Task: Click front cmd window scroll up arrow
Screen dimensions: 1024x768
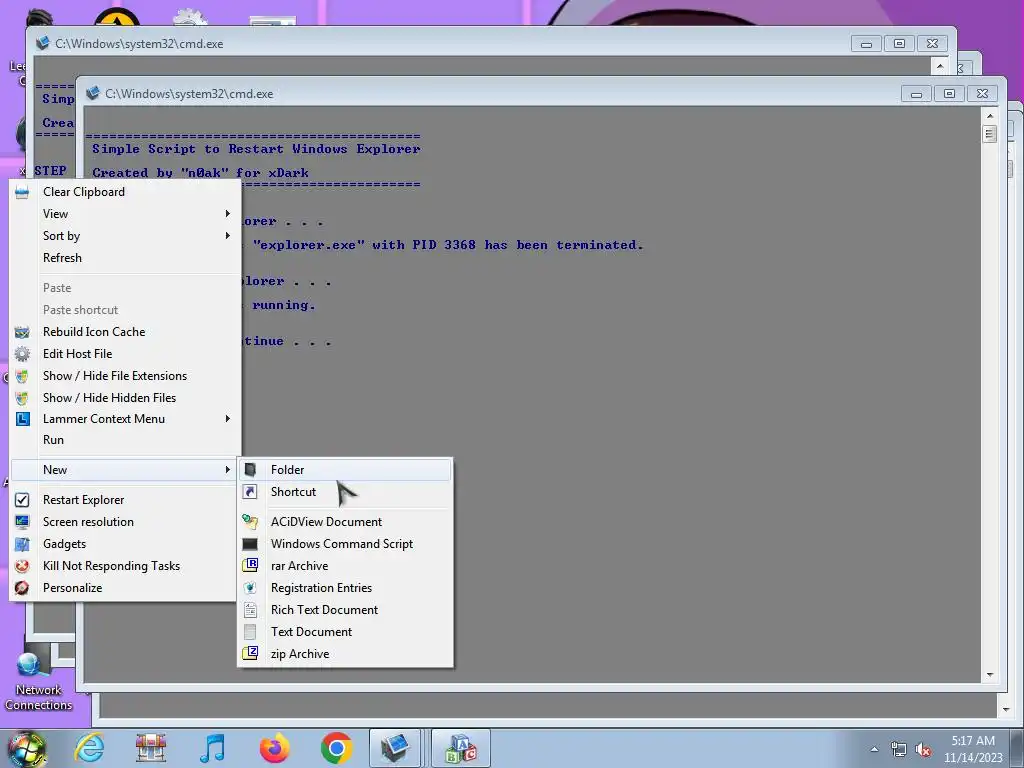Action: coord(989,116)
